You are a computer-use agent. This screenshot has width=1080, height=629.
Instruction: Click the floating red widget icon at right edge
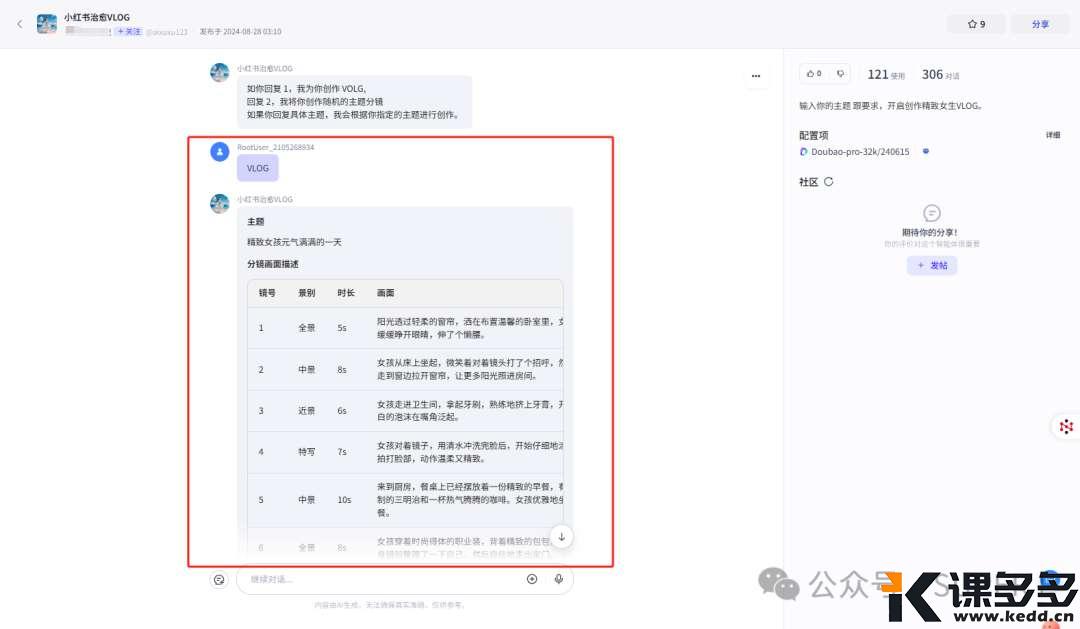tap(1066, 427)
